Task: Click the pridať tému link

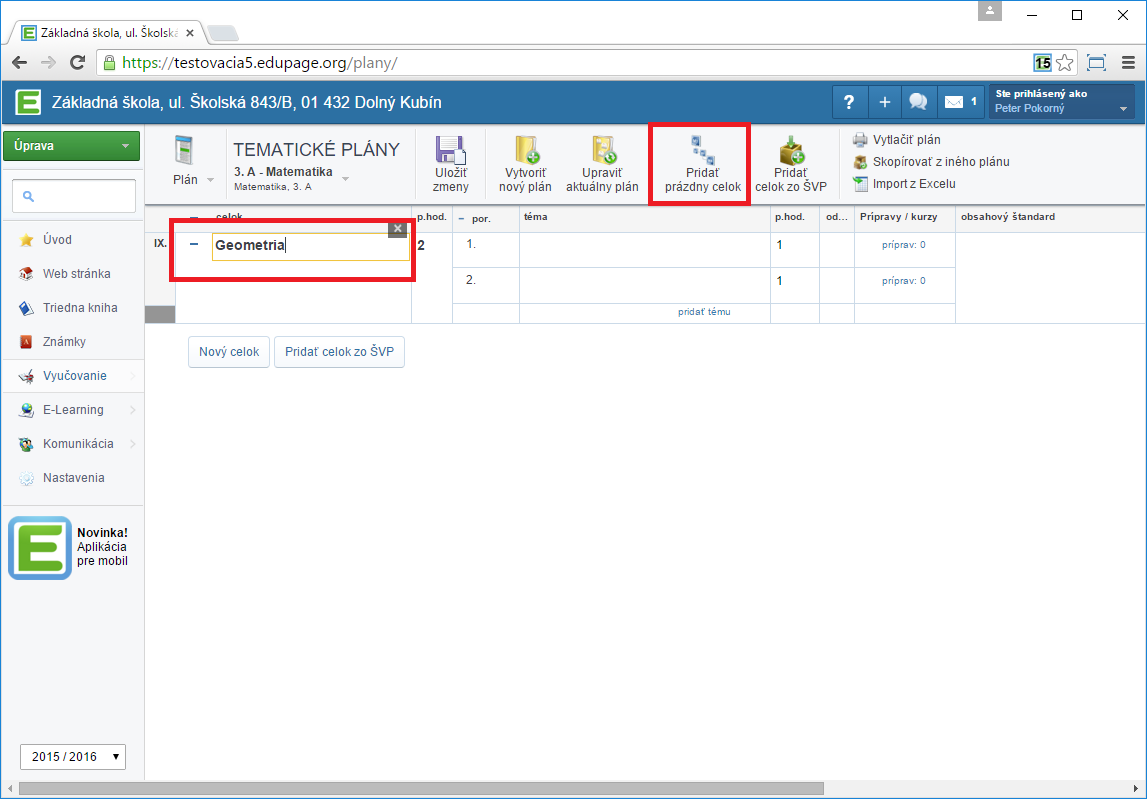Action: [704, 312]
